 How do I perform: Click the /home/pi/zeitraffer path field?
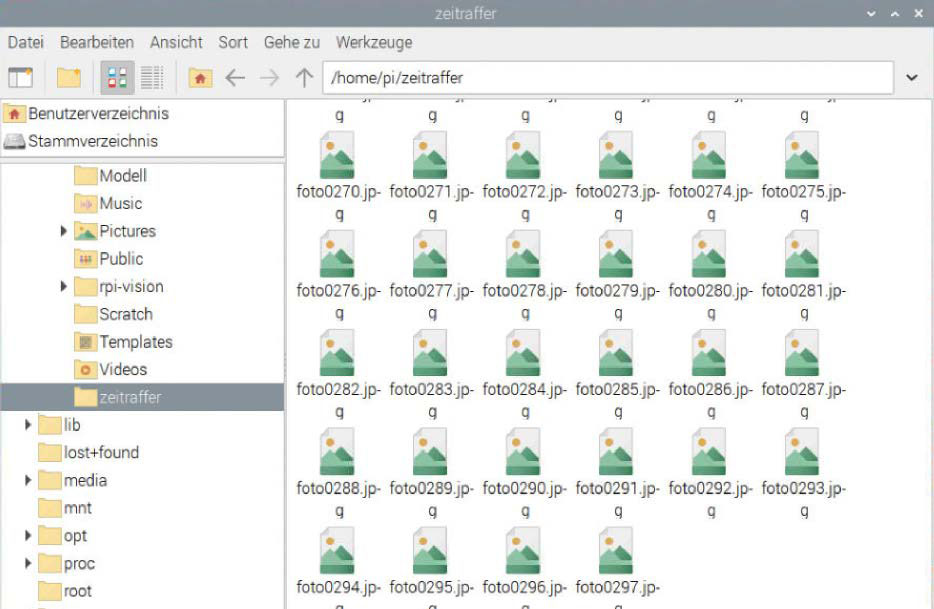pos(606,78)
